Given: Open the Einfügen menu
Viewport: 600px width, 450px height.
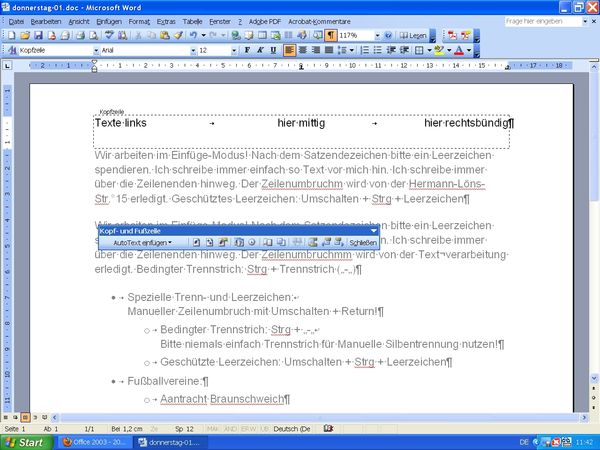Looking at the screenshot, I should [109, 21].
